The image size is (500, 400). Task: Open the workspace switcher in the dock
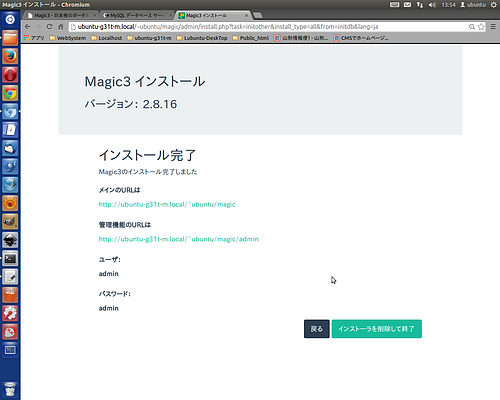pos(10,350)
